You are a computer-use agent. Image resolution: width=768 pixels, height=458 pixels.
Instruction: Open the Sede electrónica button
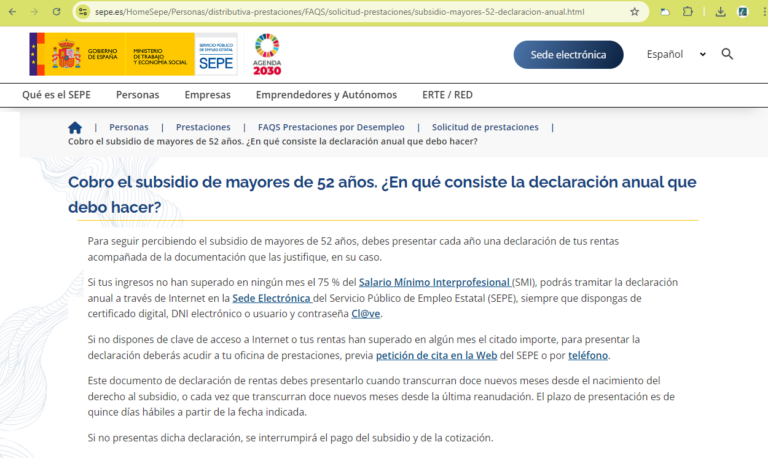click(x=568, y=54)
